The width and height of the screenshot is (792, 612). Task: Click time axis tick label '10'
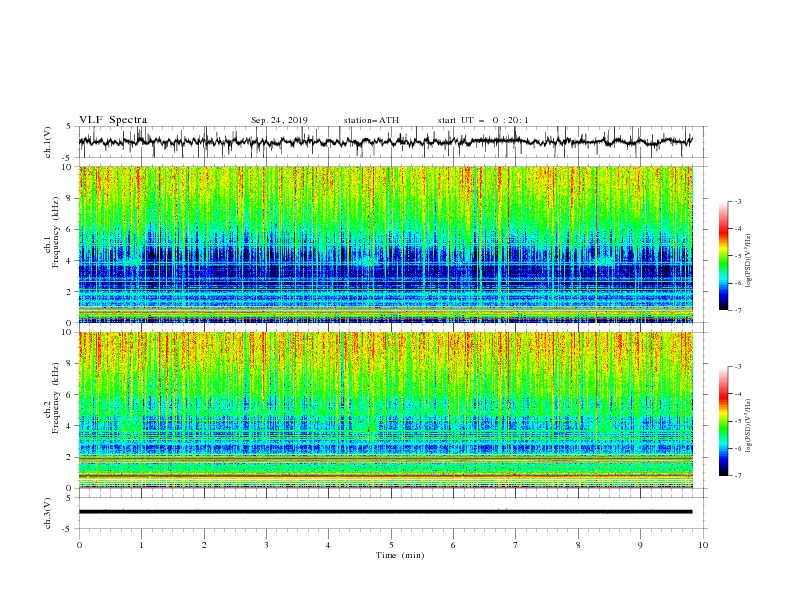pyautogui.click(x=703, y=545)
